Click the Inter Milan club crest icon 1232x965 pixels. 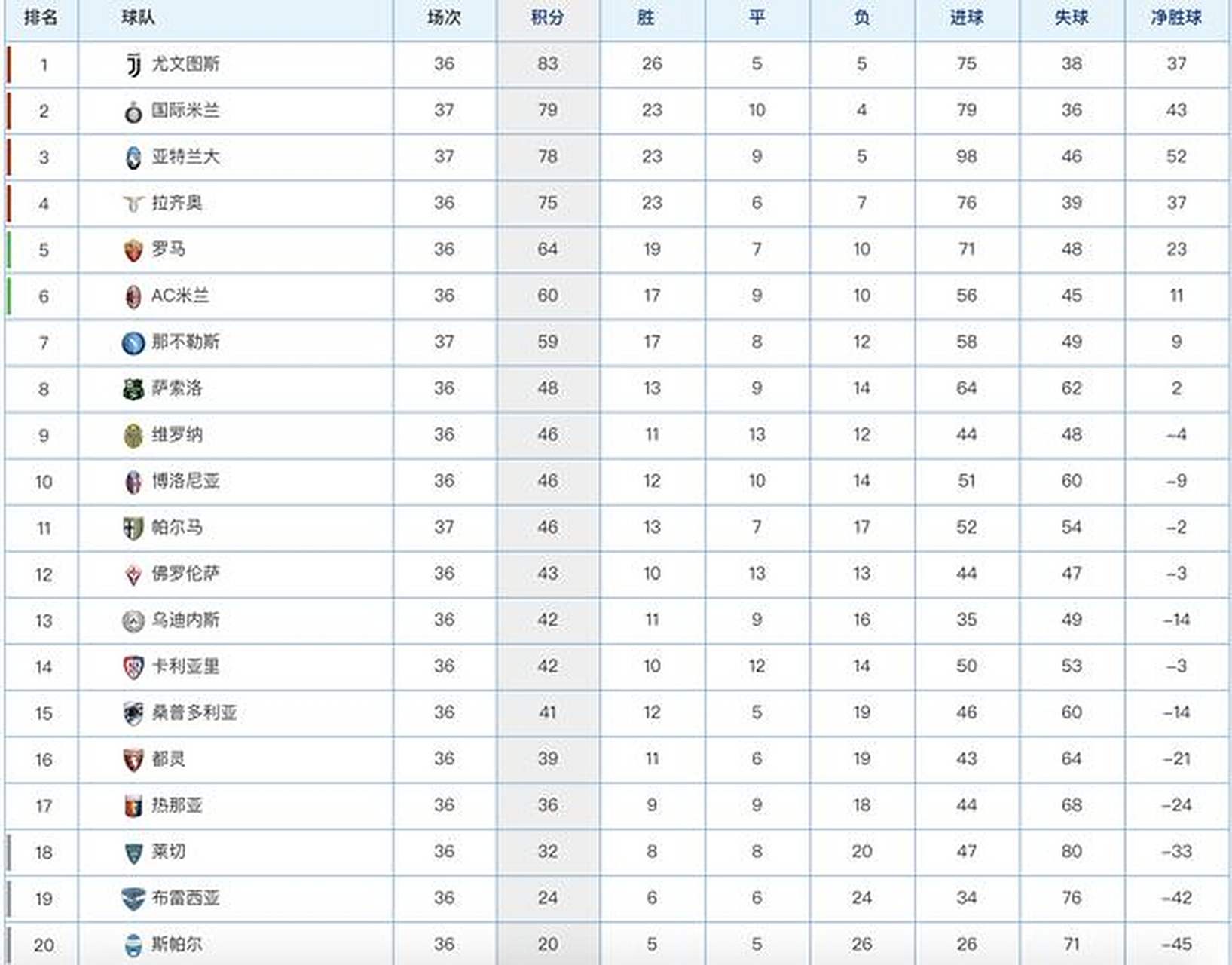tap(133, 112)
